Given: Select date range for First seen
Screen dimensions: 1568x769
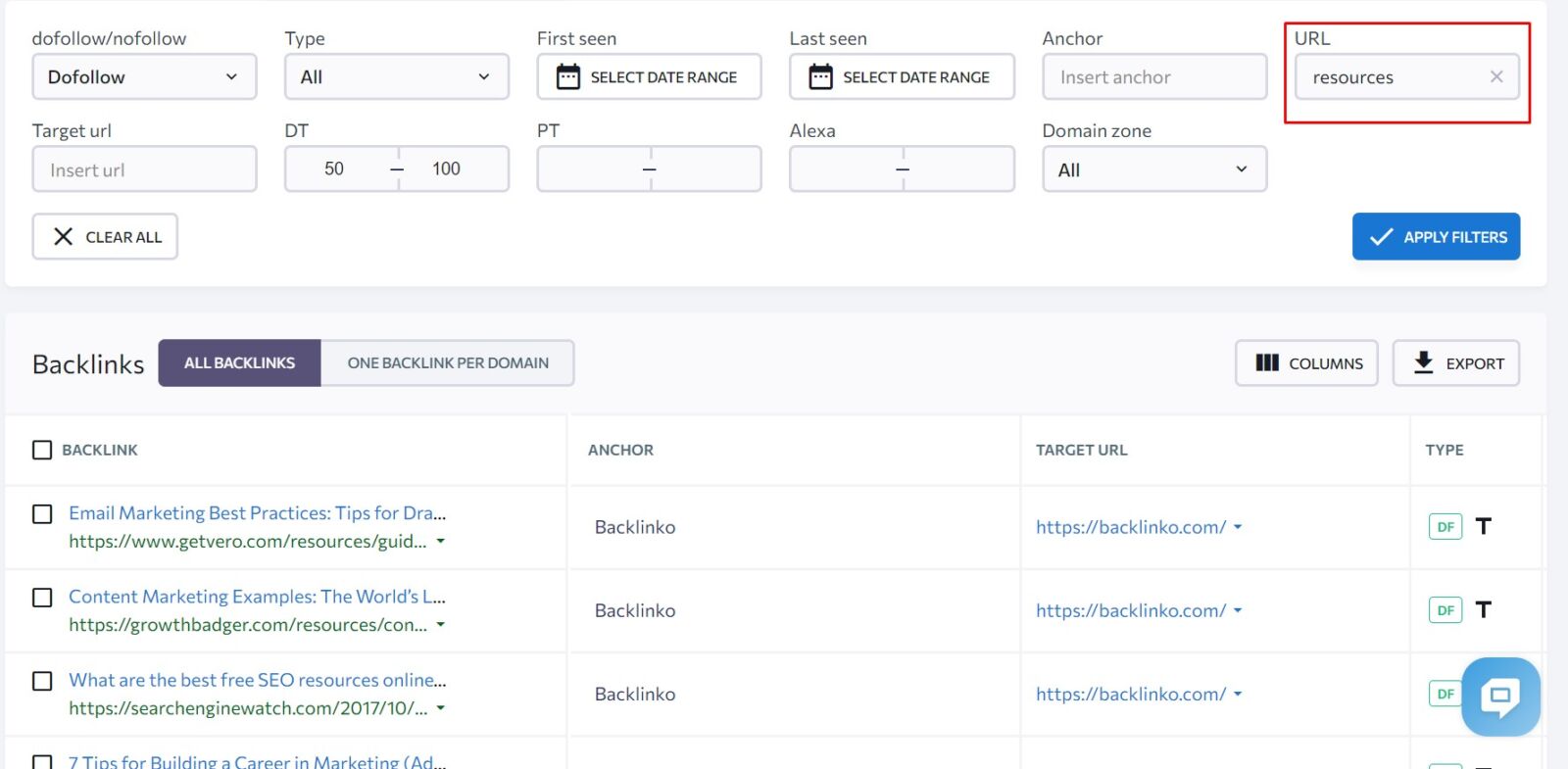Looking at the screenshot, I should tap(649, 76).
